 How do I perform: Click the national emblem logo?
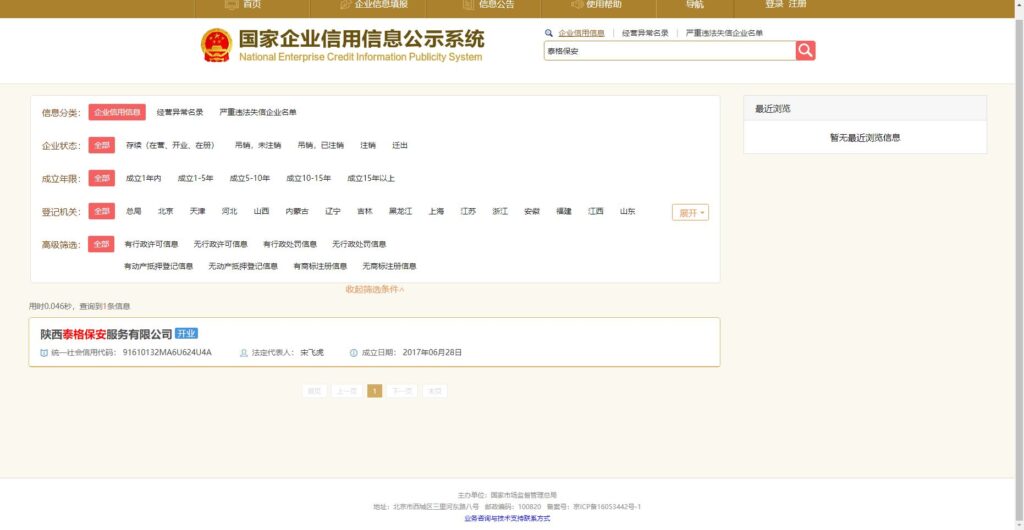(216, 45)
